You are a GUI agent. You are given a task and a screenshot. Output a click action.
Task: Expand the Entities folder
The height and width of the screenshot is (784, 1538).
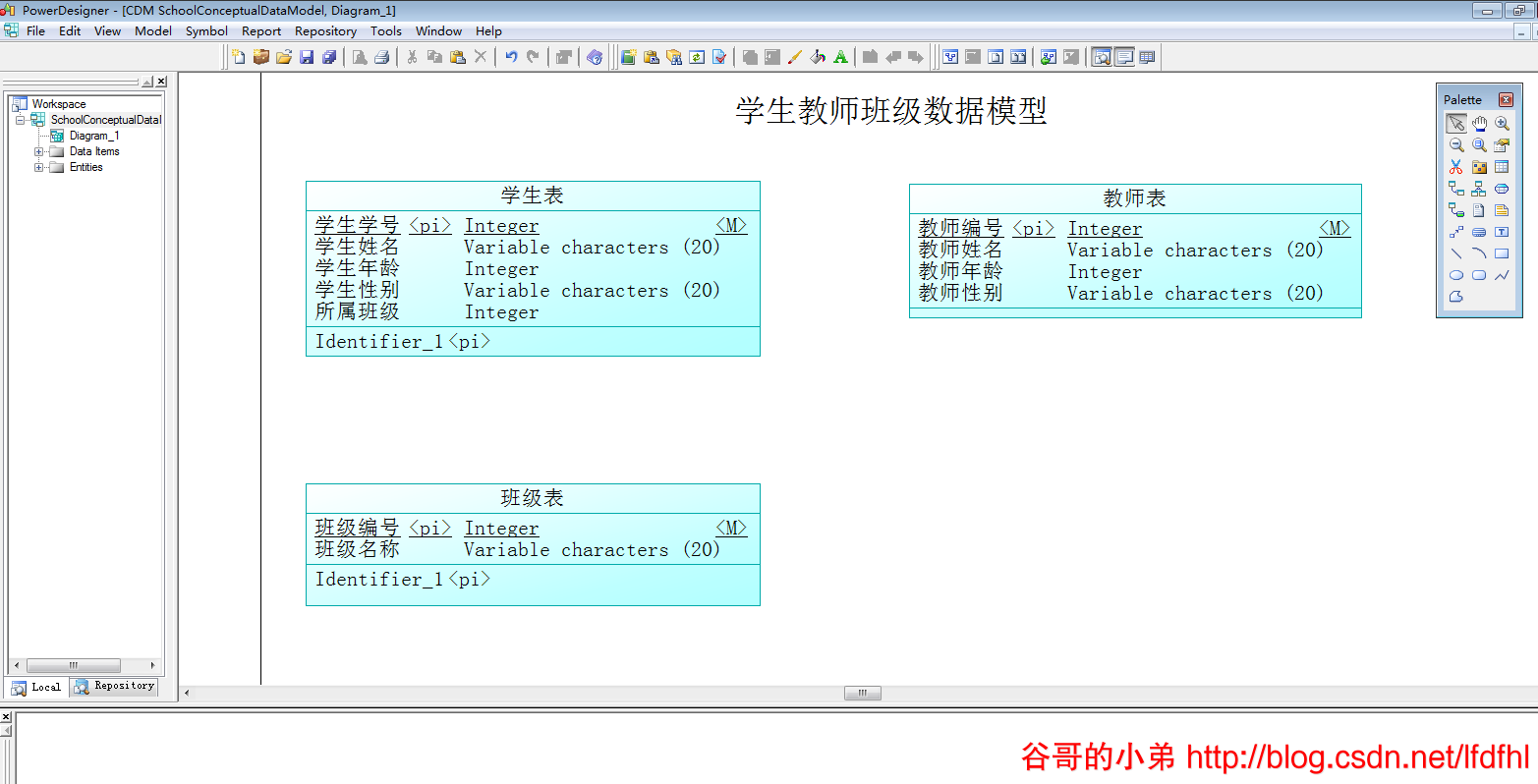(39, 167)
